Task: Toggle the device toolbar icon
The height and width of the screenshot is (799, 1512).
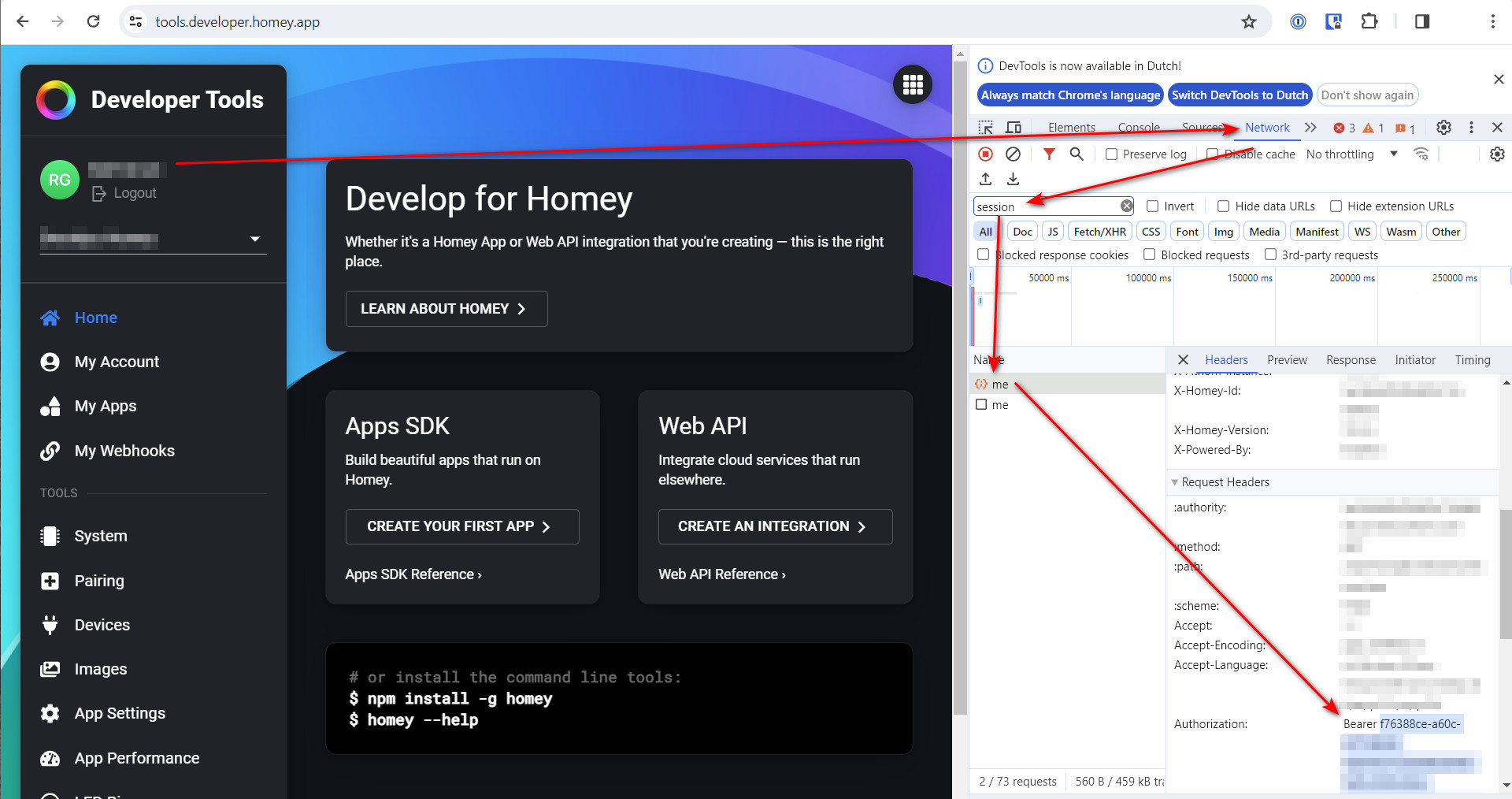Action: pyautogui.click(x=1014, y=128)
